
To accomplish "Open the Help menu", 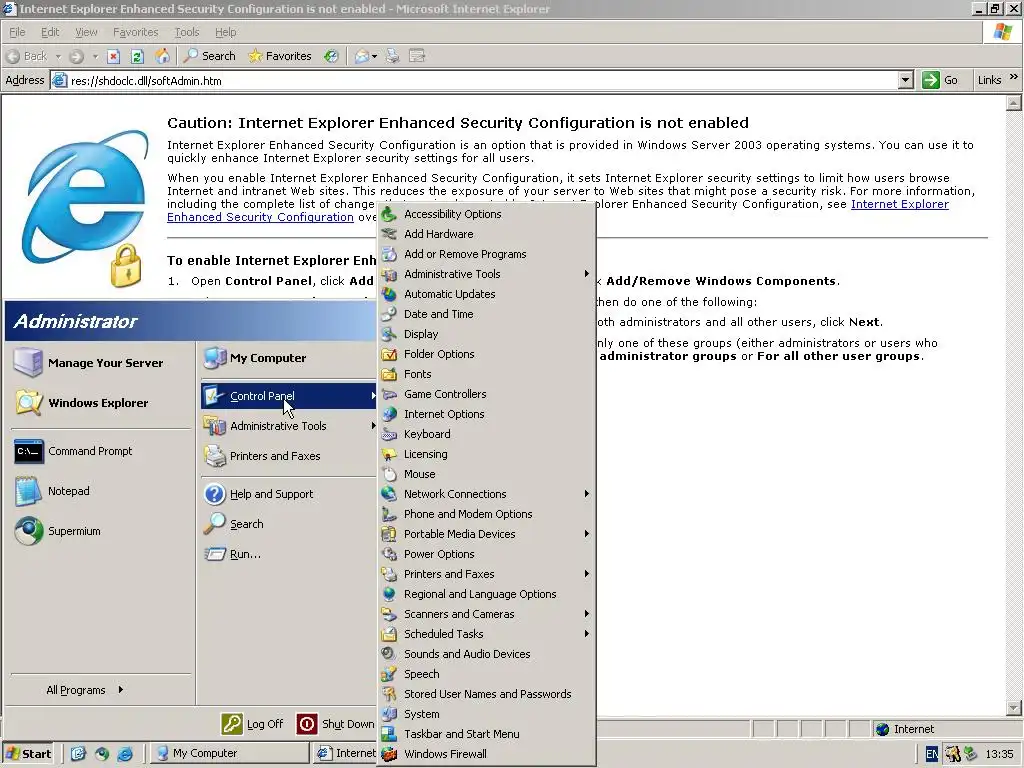I will [x=225, y=32].
